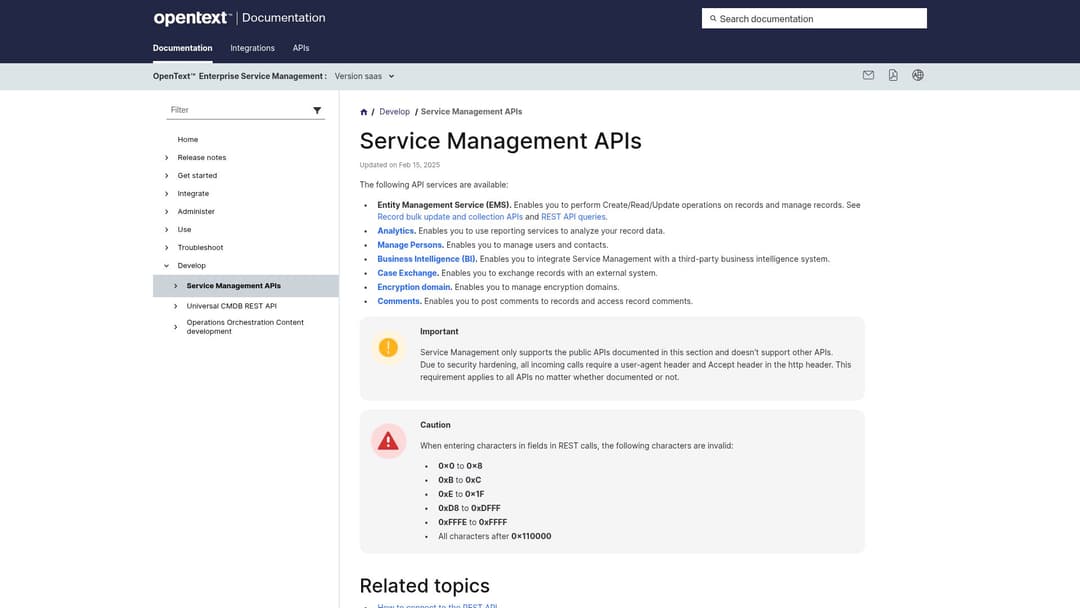Open Troubleshoot in the sidebar
This screenshot has width=1080, height=608.
pos(200,247)
